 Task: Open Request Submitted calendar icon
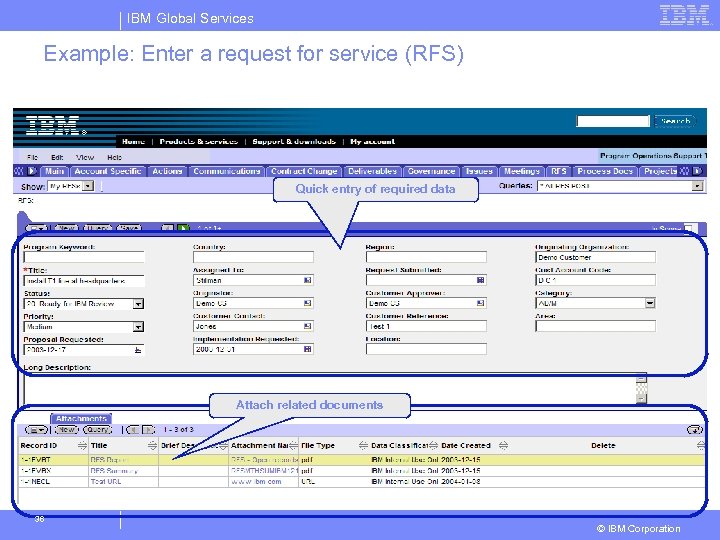(480, 280)
